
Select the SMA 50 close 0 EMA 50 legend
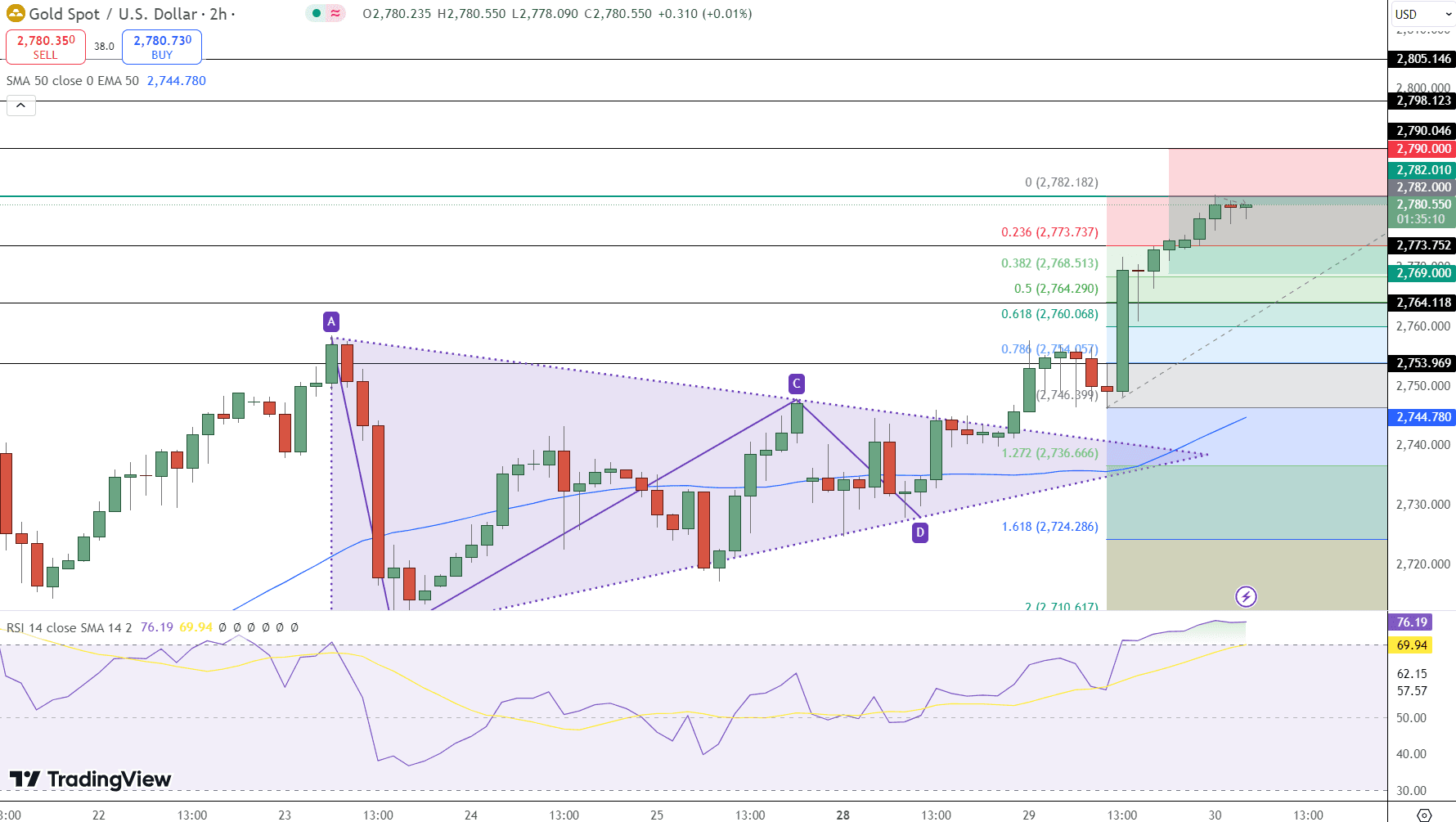coord(73,81)
